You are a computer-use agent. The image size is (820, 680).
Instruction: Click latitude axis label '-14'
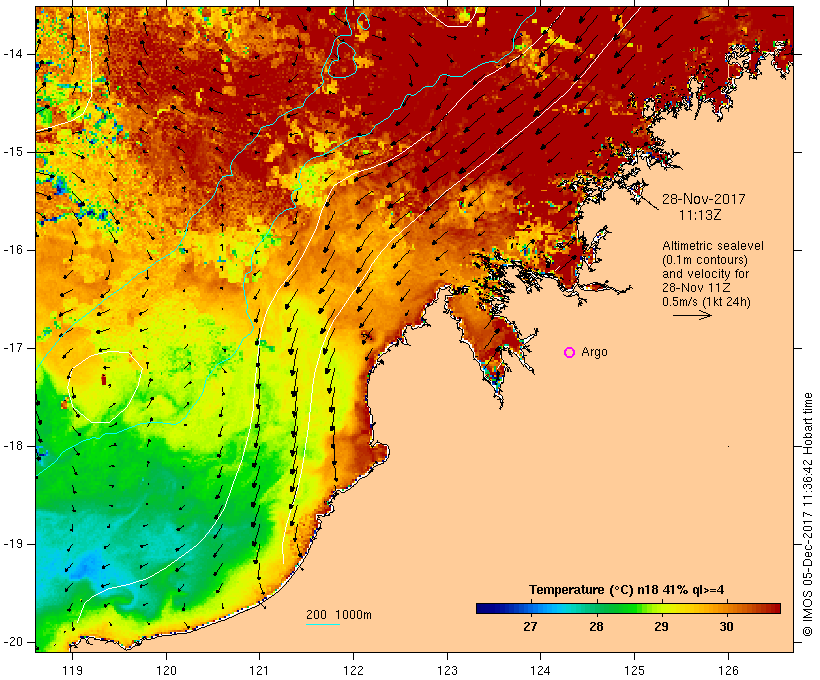click(13, 54)
